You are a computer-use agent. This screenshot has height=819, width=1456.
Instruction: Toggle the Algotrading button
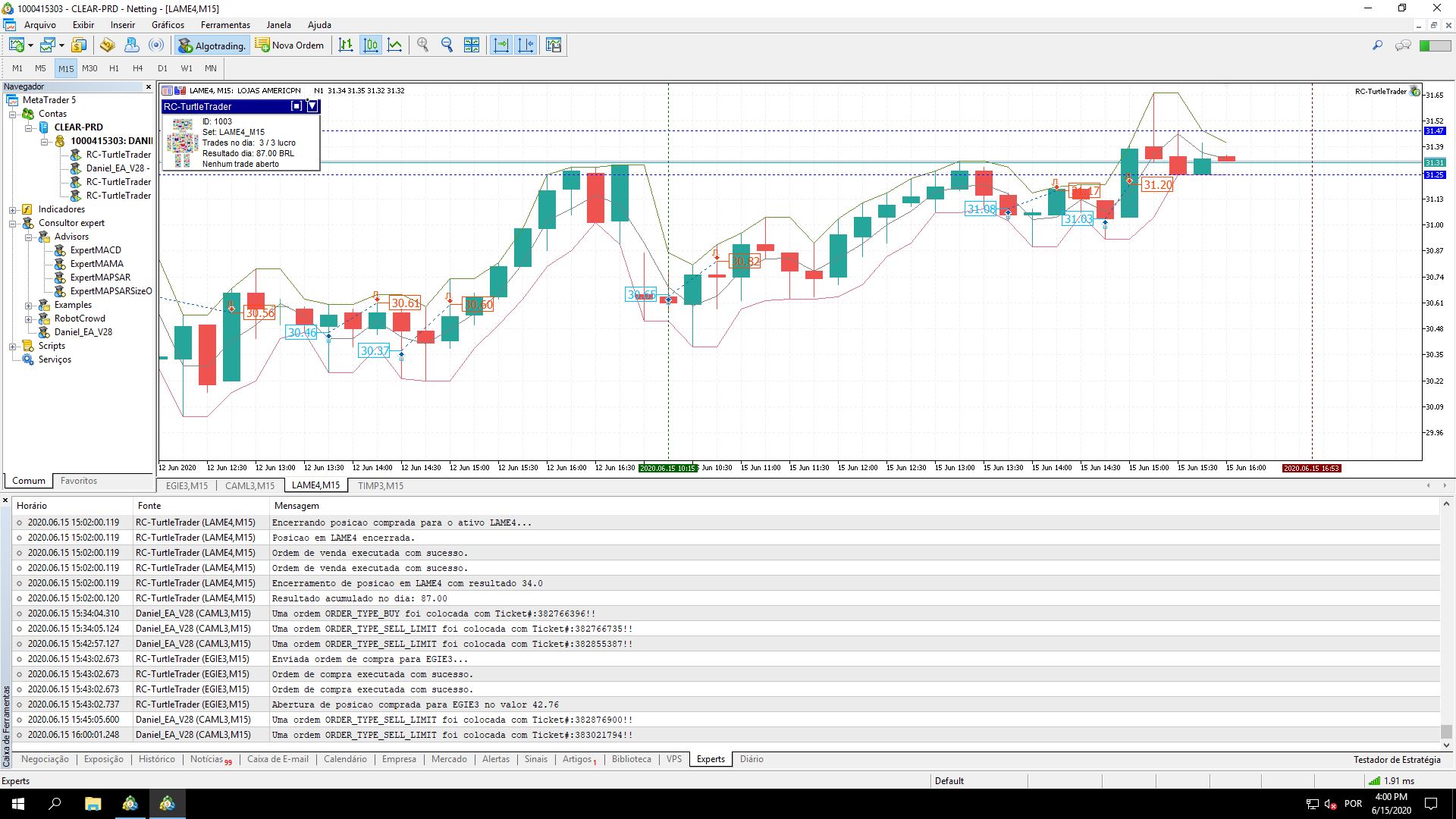tap(212, 45)
